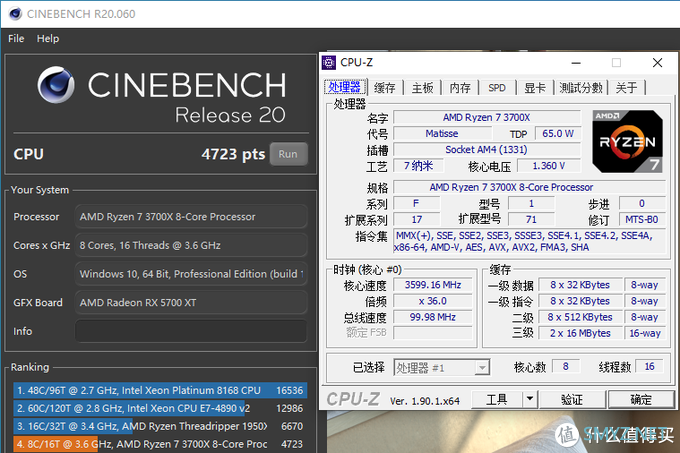Click the 倍频 value x 36.0
680x453 pixels.
click(433, 301)
